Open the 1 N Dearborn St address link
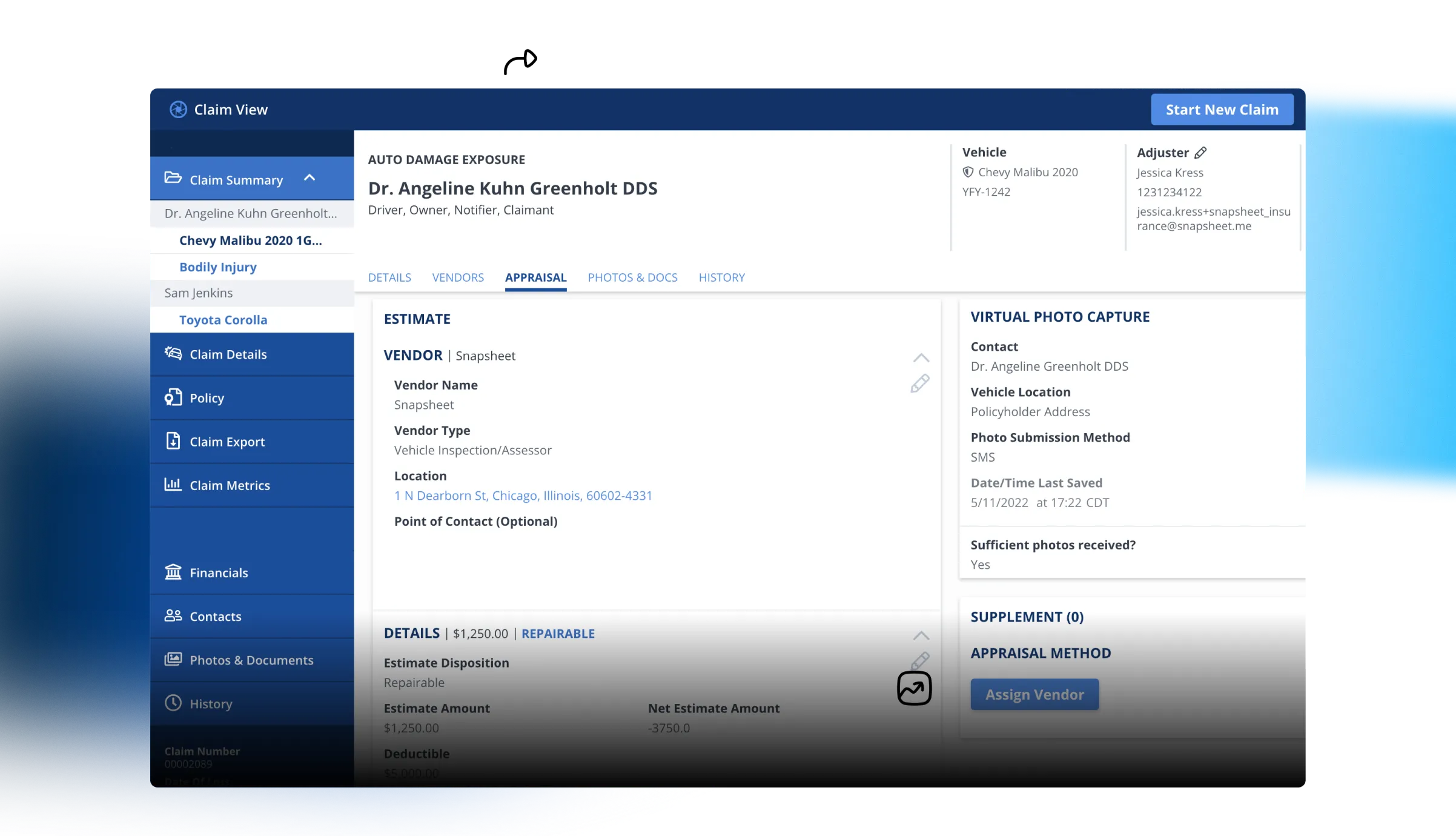 523,496
